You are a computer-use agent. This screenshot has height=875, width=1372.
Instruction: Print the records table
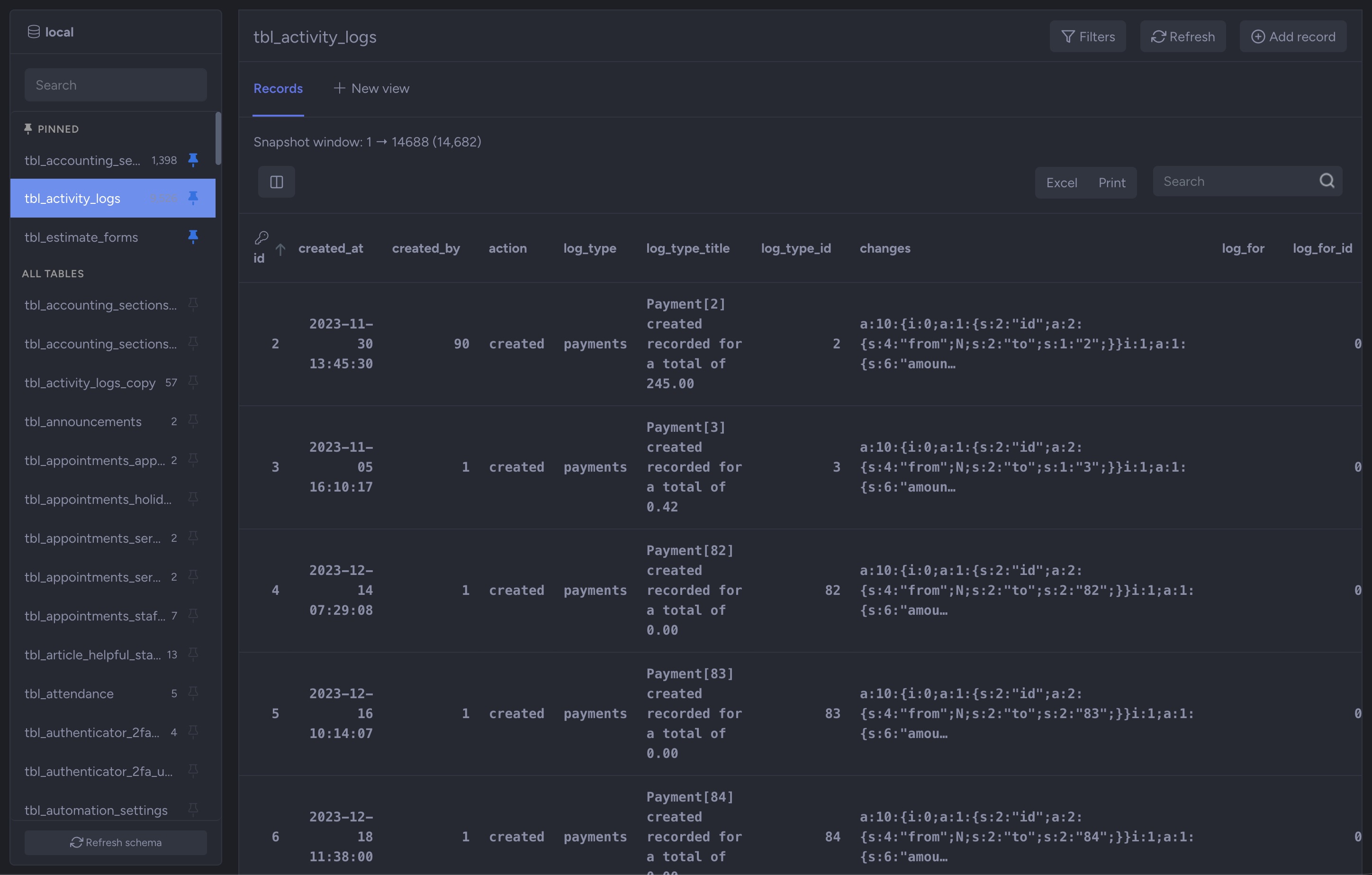tap(1111, 183)
